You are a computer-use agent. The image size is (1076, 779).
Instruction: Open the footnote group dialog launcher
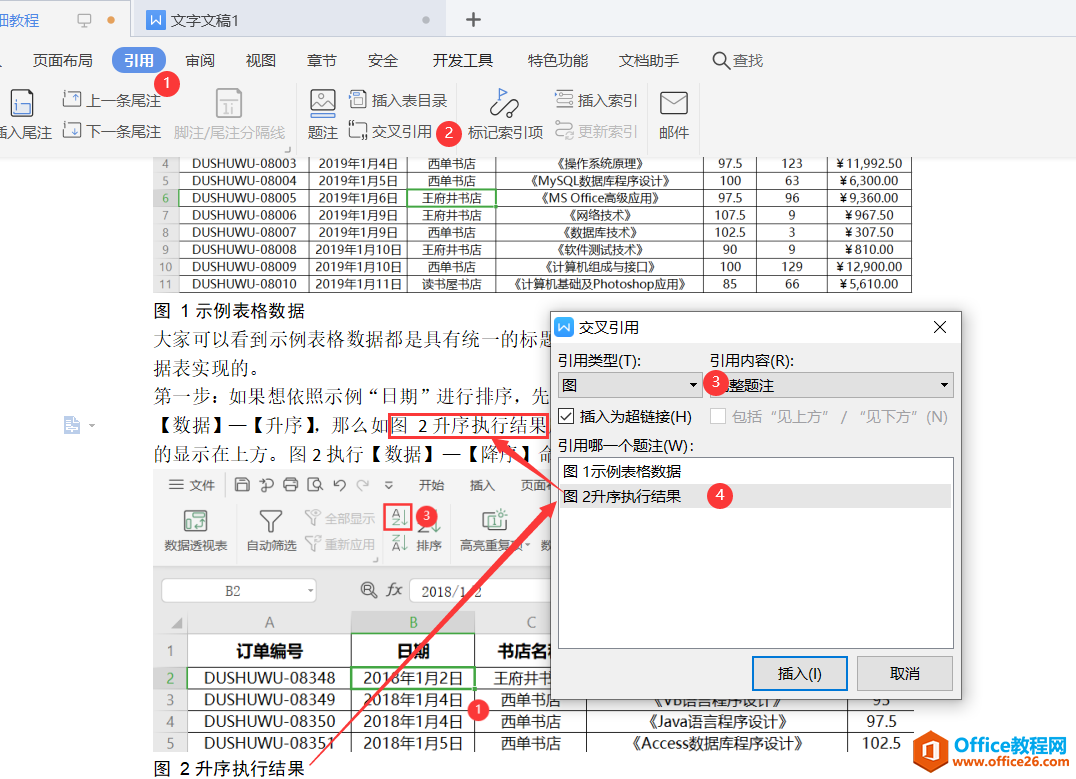(x=288, y=150)
